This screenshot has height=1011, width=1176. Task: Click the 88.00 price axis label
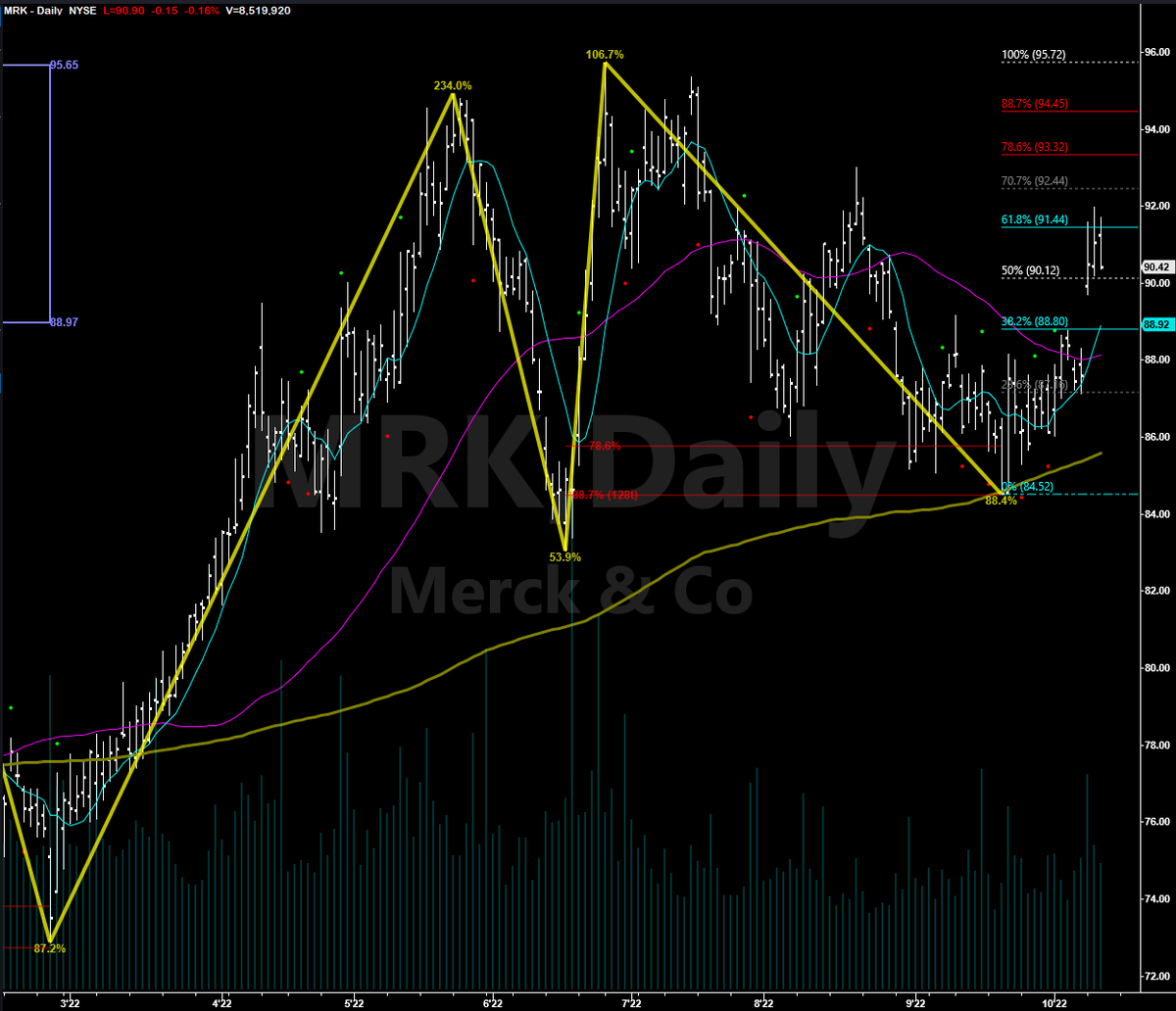tap(1157, 360)
